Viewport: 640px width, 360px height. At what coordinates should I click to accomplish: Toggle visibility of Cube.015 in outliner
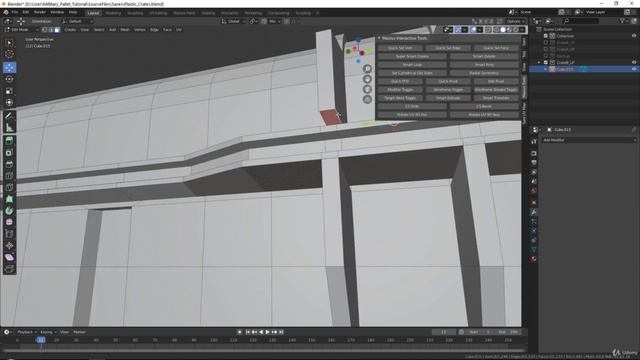pos(634,69)
